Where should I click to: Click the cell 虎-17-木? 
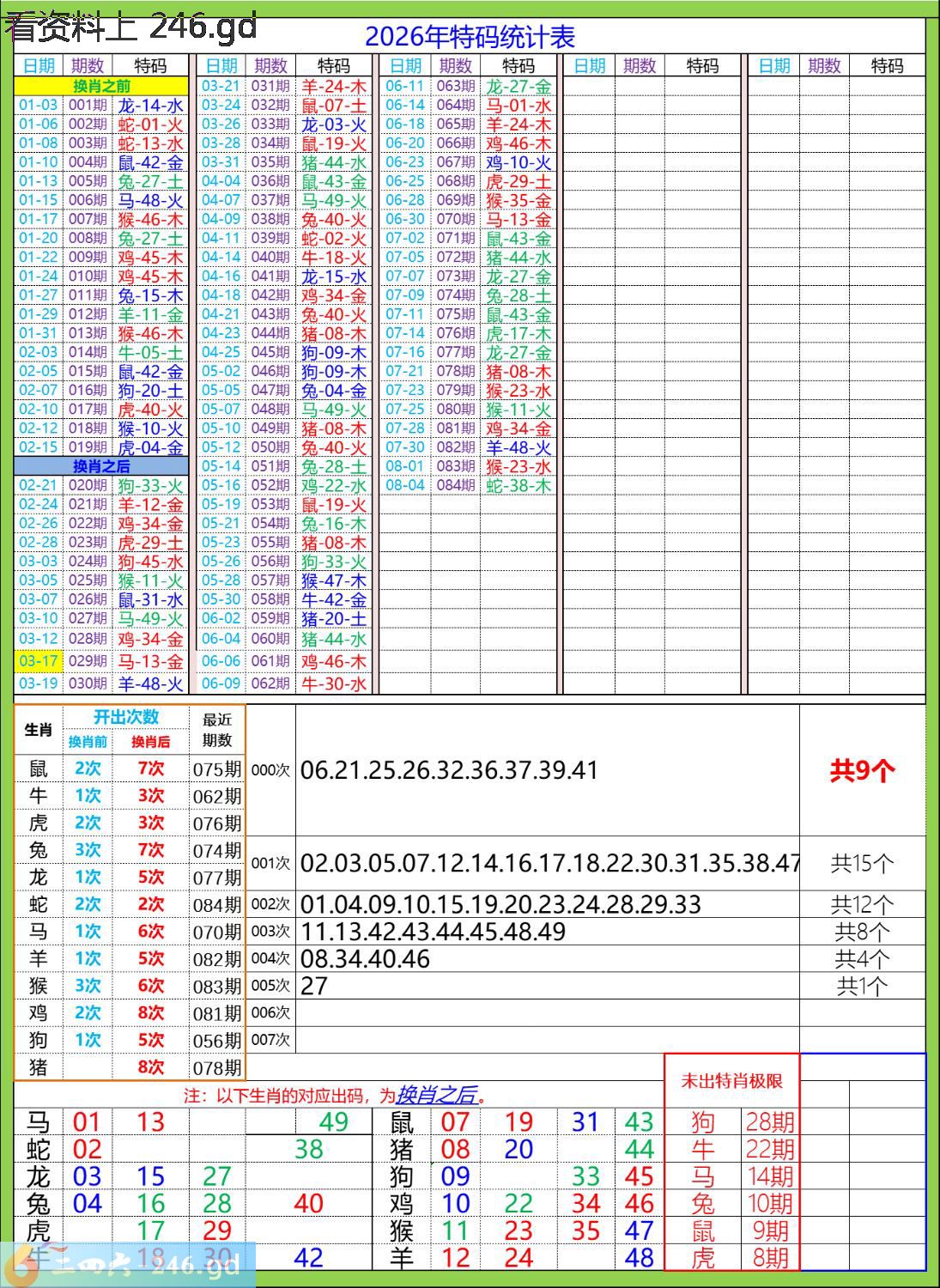tap(519, 333)
